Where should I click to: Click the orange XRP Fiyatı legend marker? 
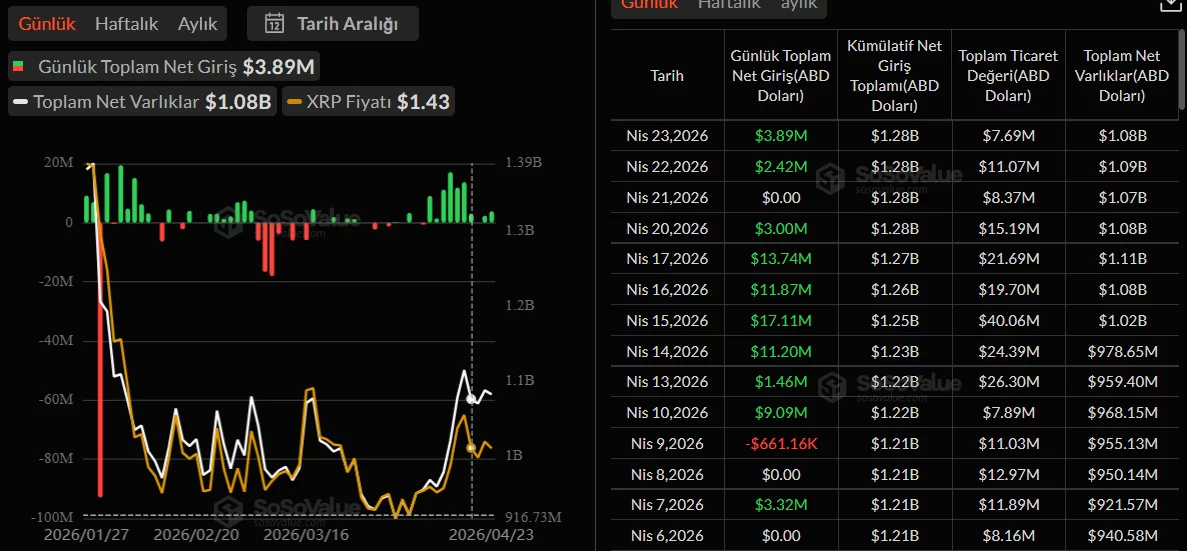294,102
